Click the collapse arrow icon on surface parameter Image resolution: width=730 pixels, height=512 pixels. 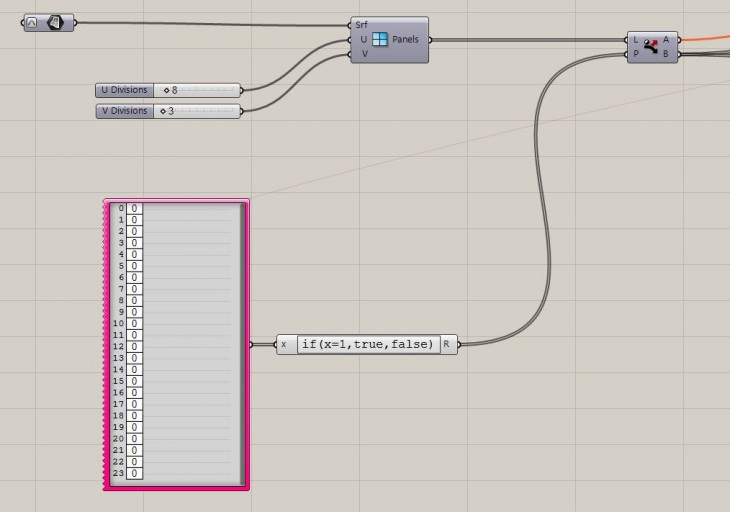[33, 22]
